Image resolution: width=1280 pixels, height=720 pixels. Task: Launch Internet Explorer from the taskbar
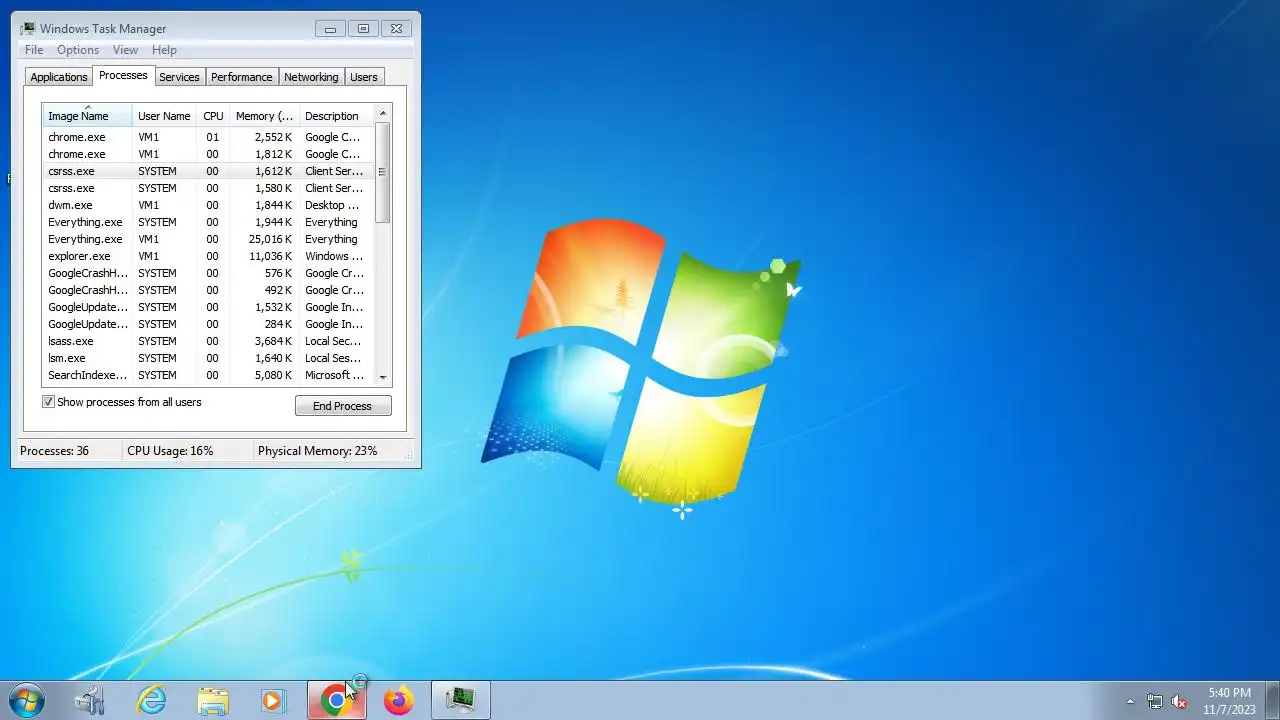pyautogui.click(x=151, y=700)
